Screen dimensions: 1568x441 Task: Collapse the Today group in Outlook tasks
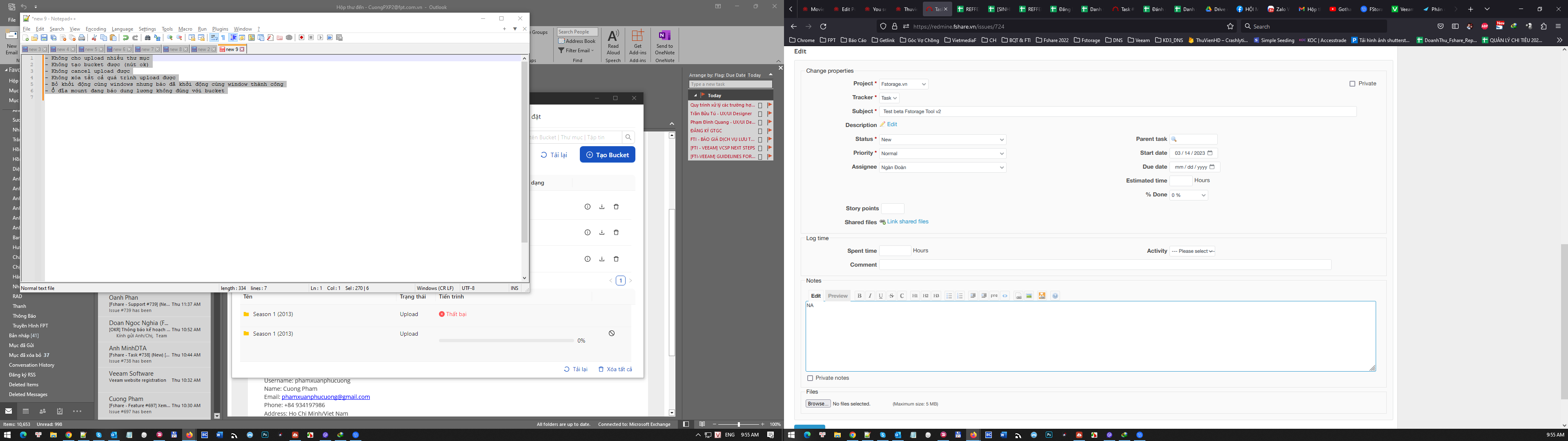(x=696, y=96)
